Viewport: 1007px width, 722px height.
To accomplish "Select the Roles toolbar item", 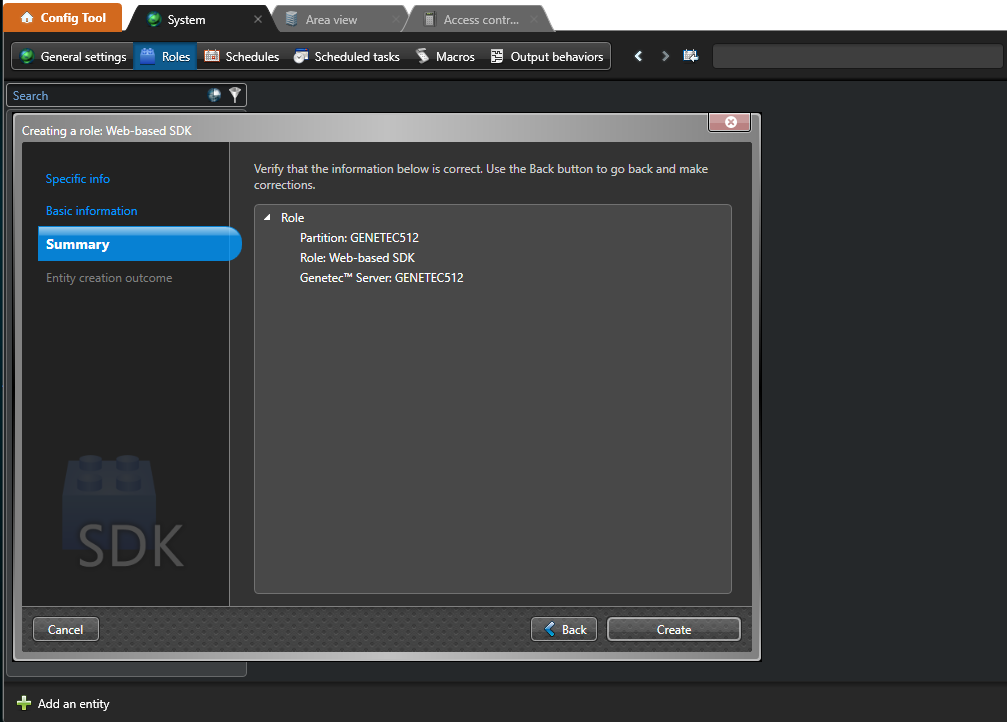I will click(x=165, y=57).
